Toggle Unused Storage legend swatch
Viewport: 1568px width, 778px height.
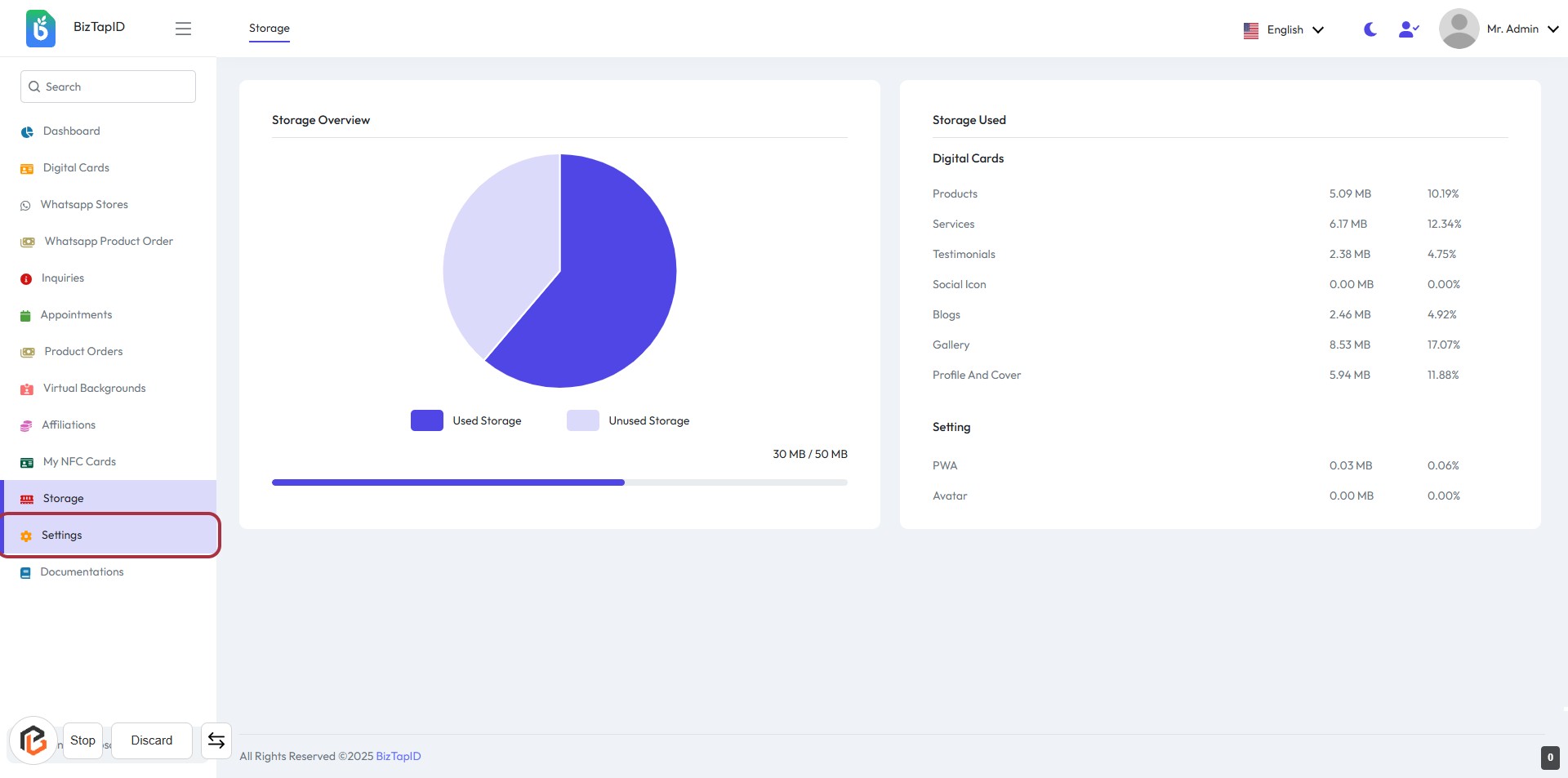(582, 420)
